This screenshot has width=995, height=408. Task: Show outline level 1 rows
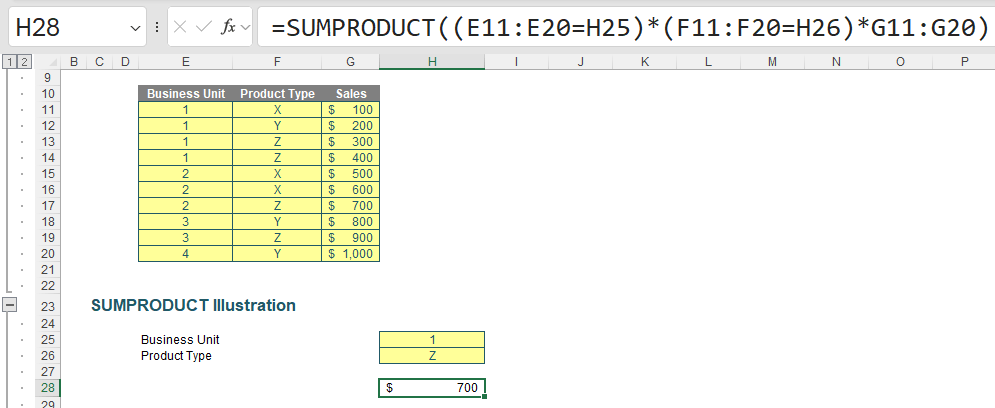point(10,62)
